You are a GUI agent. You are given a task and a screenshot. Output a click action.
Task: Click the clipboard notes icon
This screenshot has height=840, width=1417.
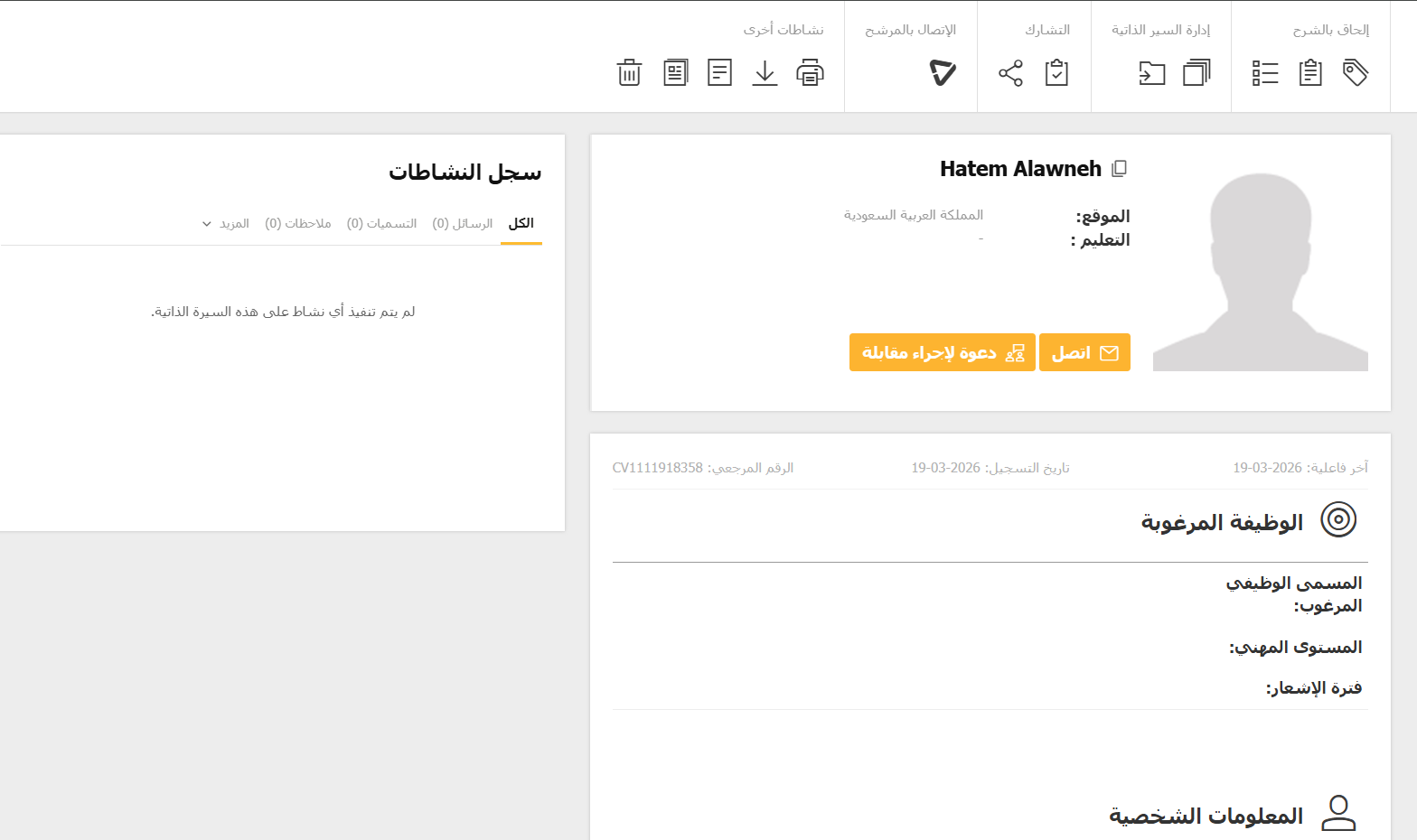click(x=1310, y=72)
